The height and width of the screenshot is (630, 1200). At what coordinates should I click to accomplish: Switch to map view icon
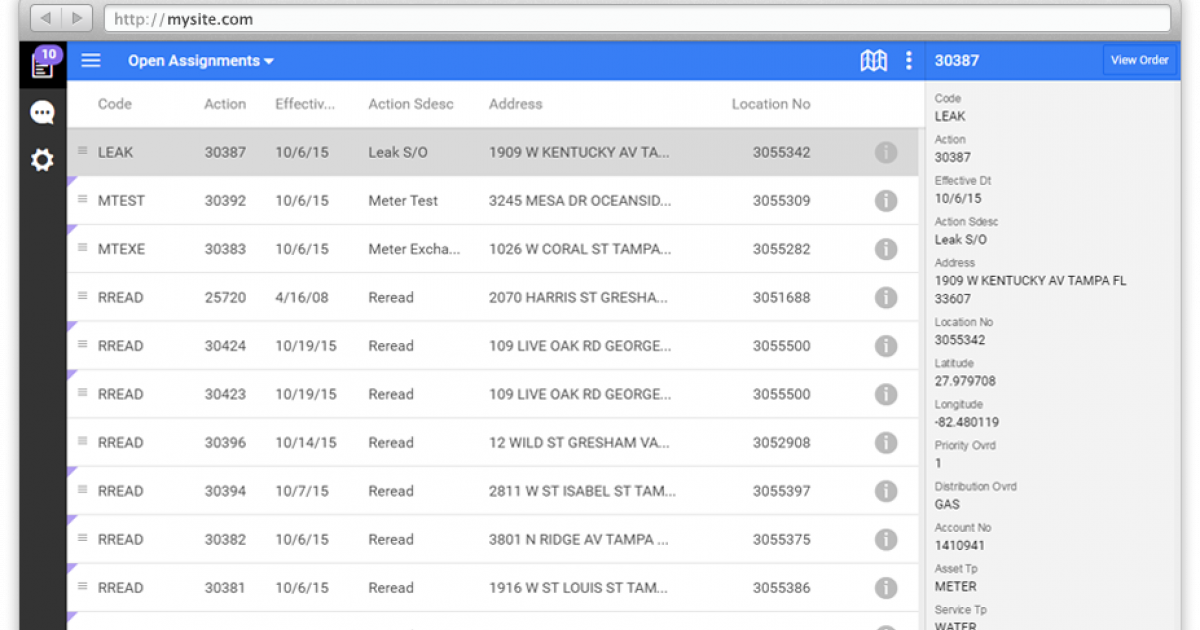(873, 61)
